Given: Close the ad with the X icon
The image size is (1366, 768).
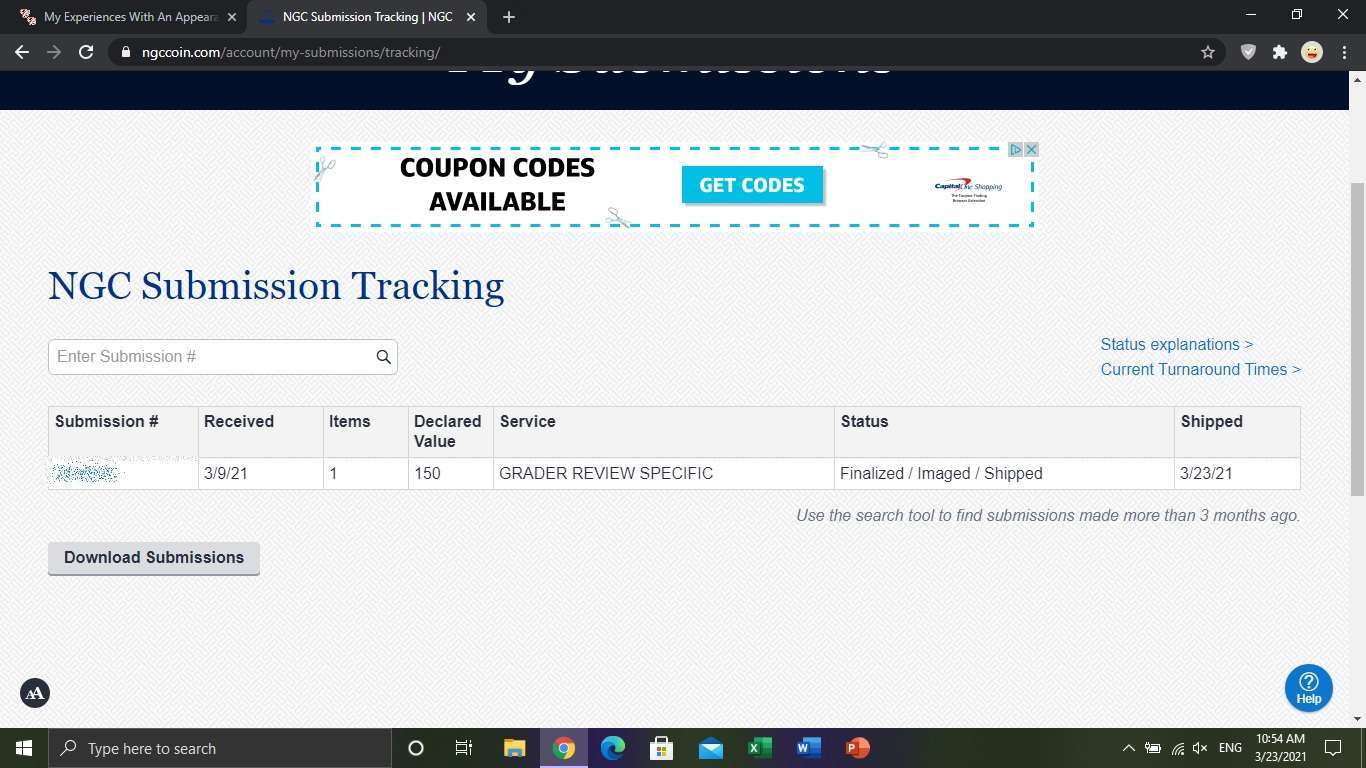Looking at the screenshot, I should pos(1031,149).
